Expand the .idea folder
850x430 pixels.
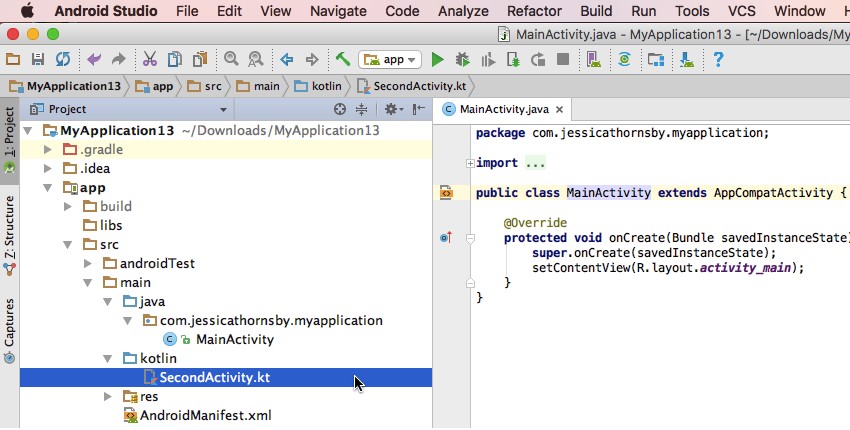[x=48, y=169]
